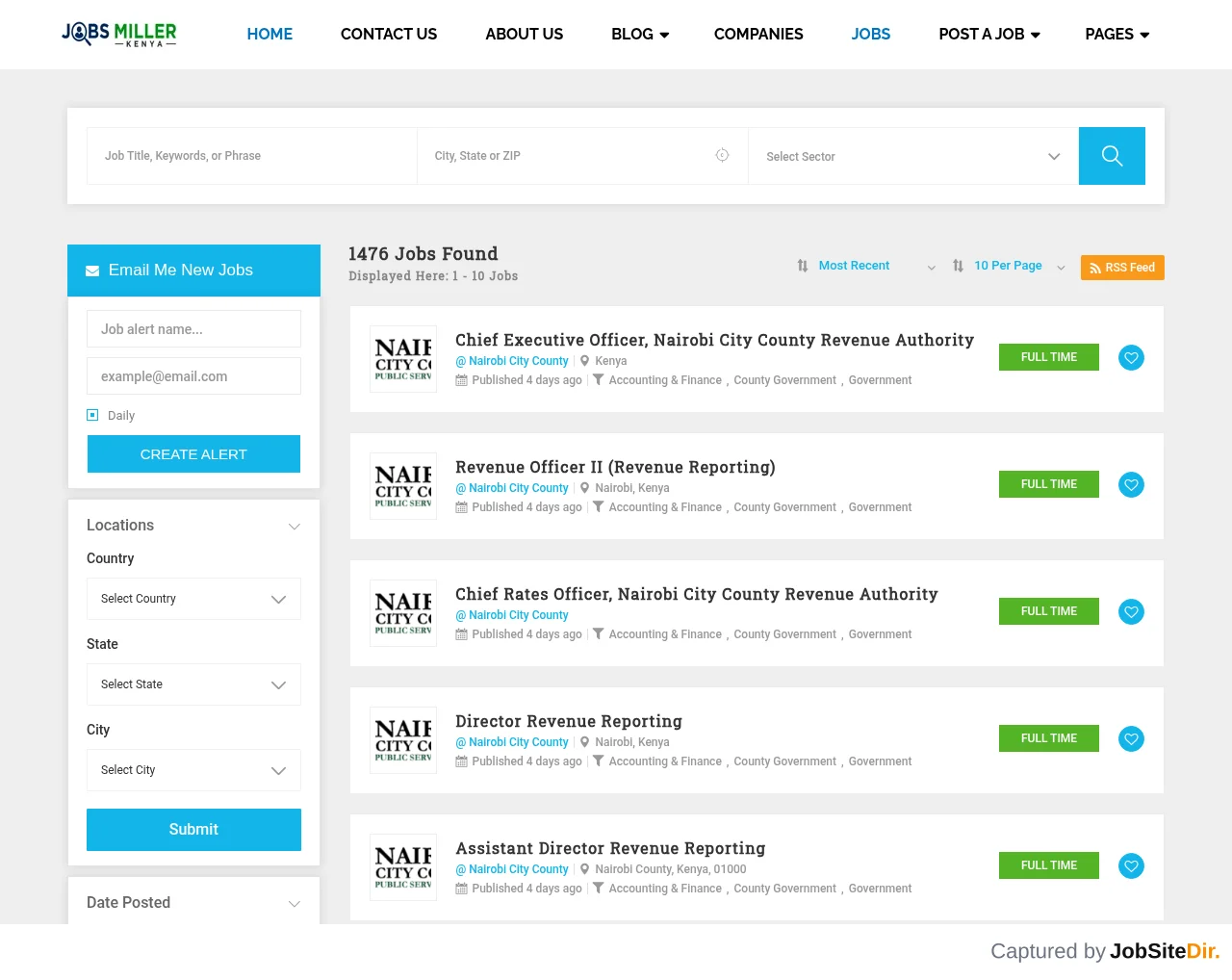Click the Jobs Miller Kenya logo

point(119,35)
